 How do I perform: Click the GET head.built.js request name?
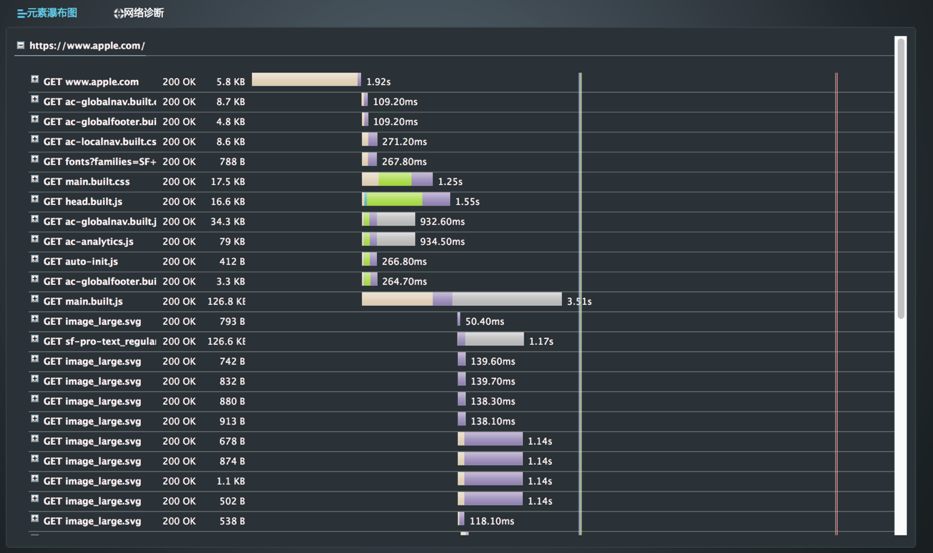[x=83, y=202]
